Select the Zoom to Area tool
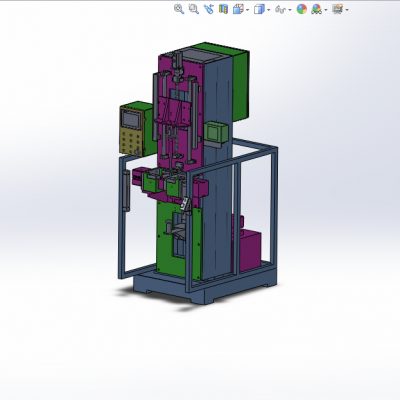This screenshot has width=400, height=400. click(x=194, y=9)
